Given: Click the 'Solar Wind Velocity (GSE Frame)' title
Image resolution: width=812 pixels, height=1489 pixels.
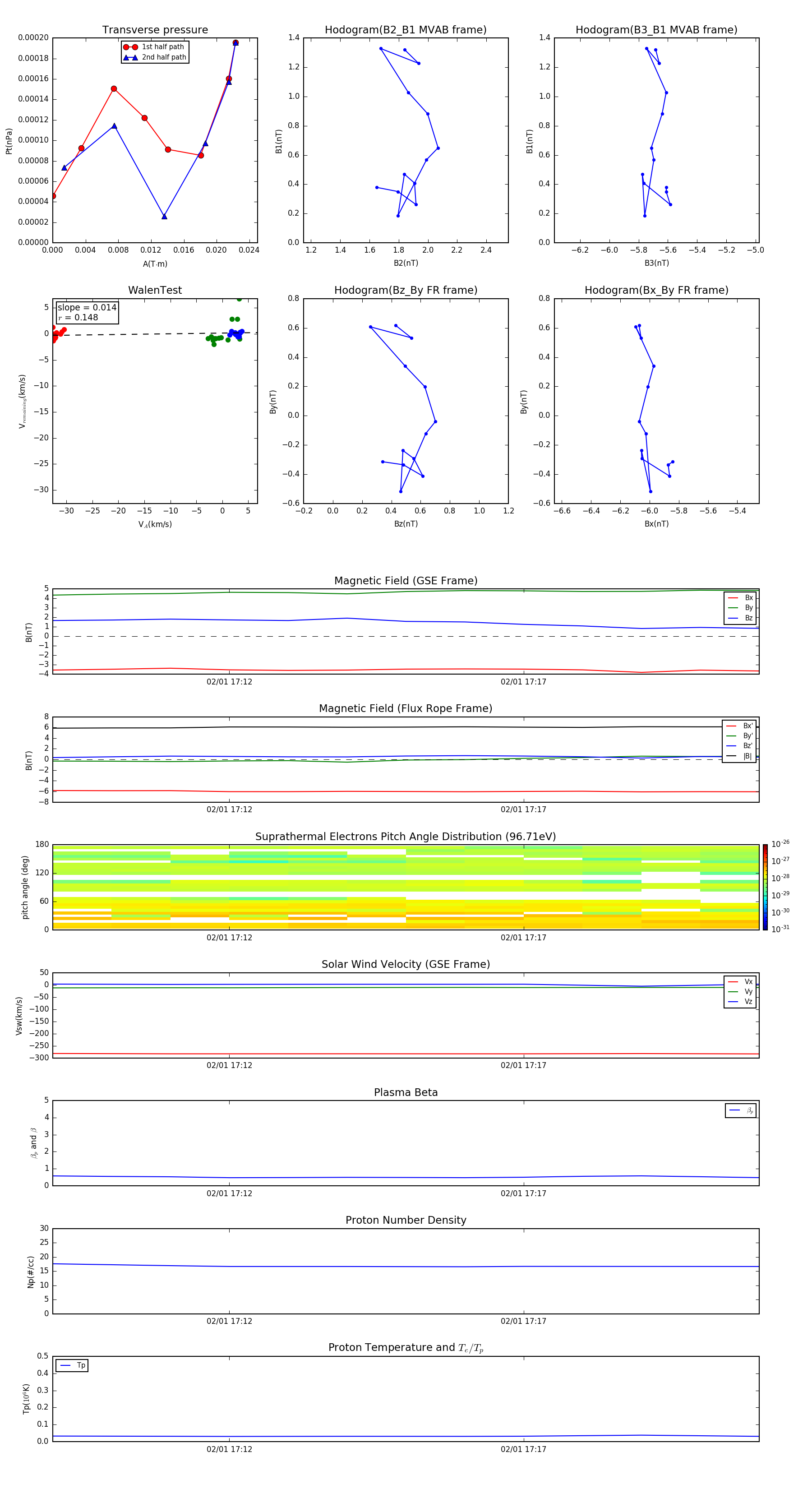Looking at the screenshot, I should tap(406, 964).
